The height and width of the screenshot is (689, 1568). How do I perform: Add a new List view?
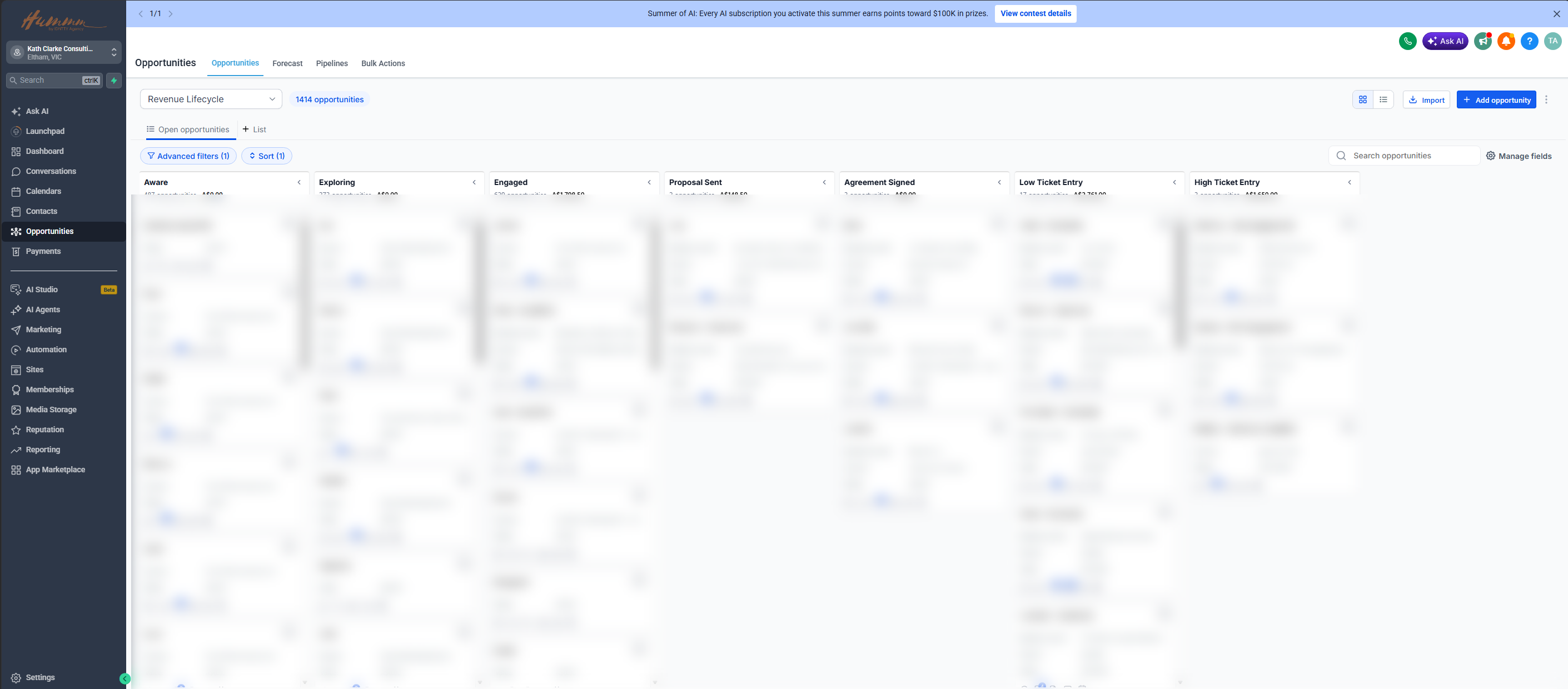click(x=255, y=129)
